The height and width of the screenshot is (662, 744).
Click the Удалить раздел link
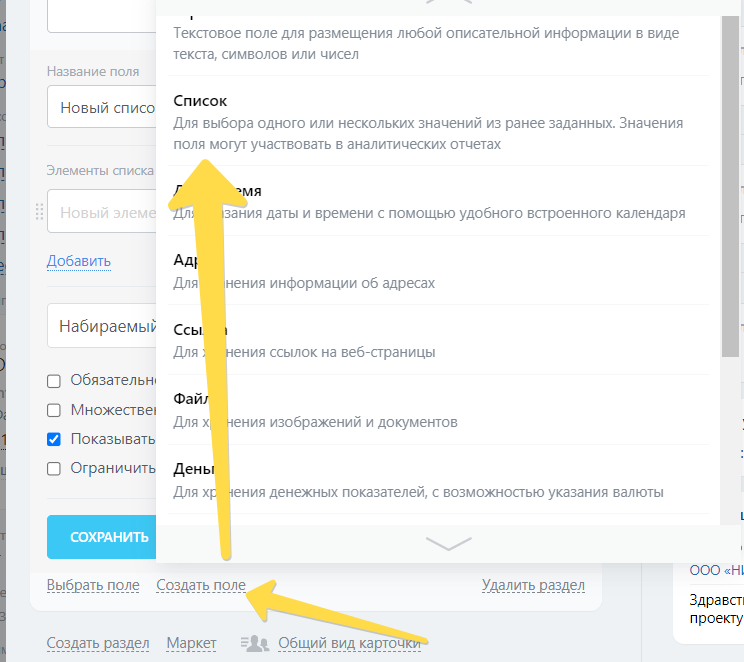[x=533, y=585]
